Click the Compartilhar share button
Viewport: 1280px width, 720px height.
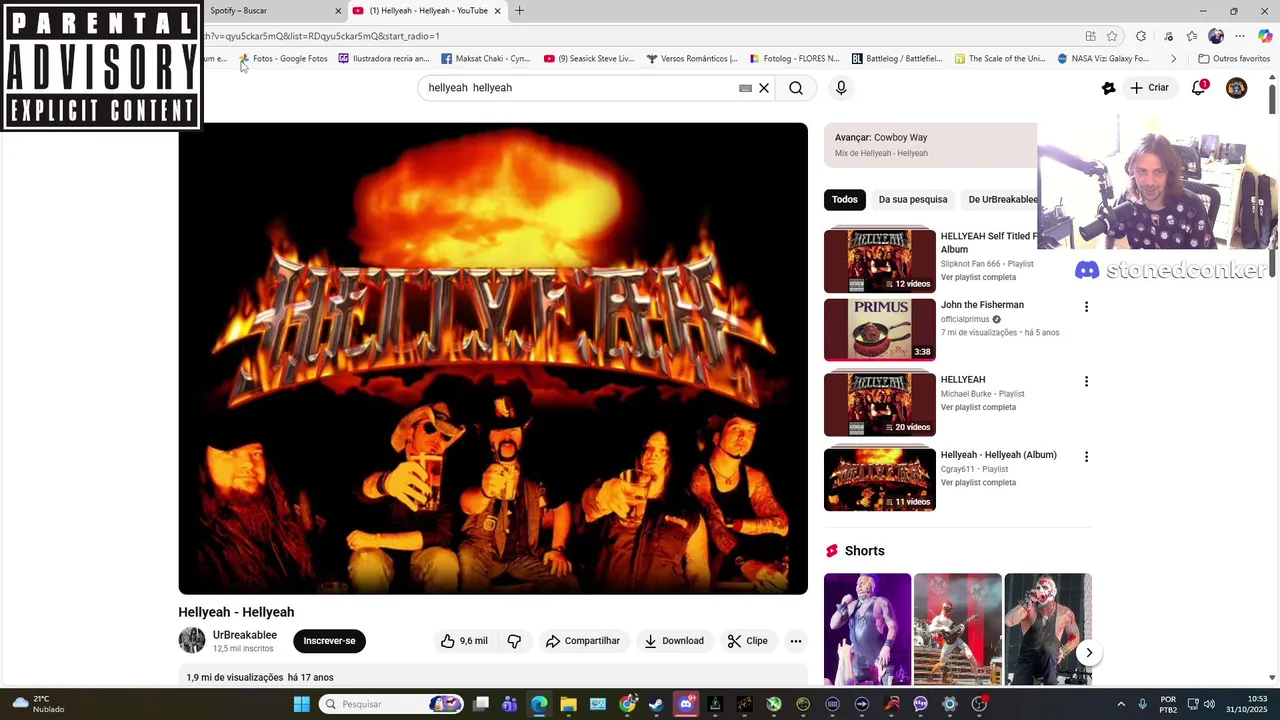(583, 641)
